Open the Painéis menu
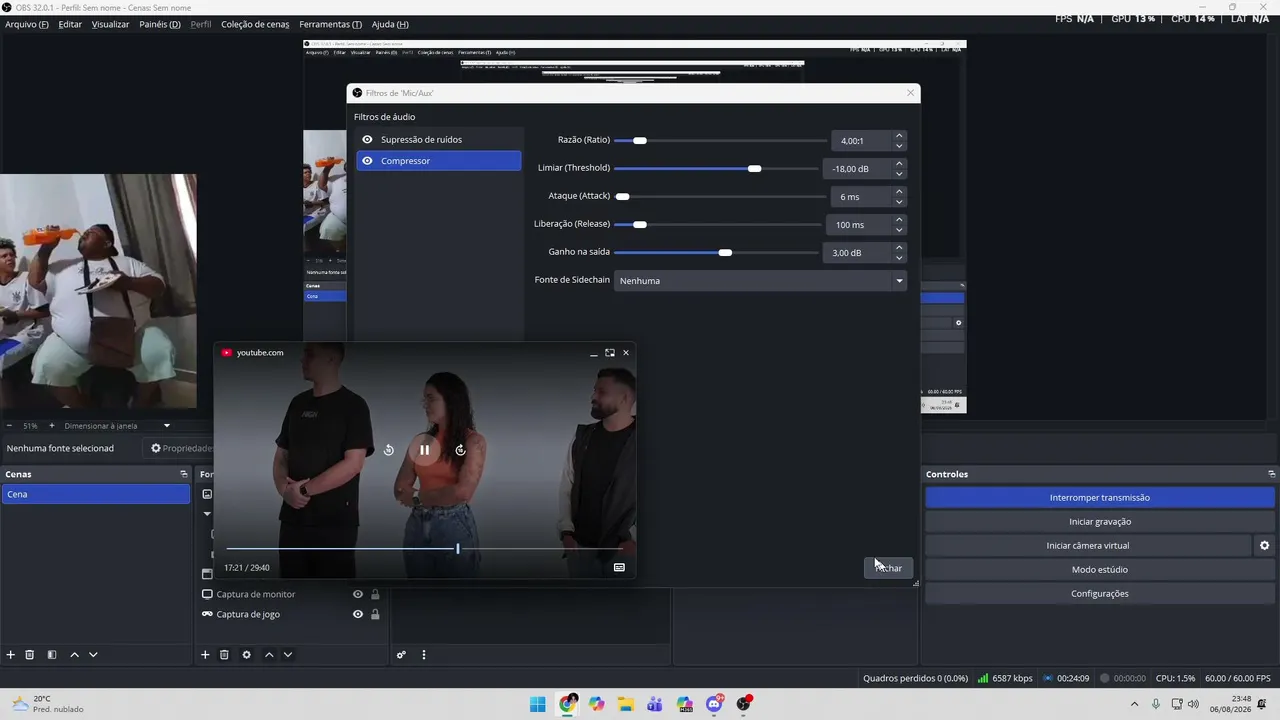Viewport: 1280px width, 720px height. point(160,24)
